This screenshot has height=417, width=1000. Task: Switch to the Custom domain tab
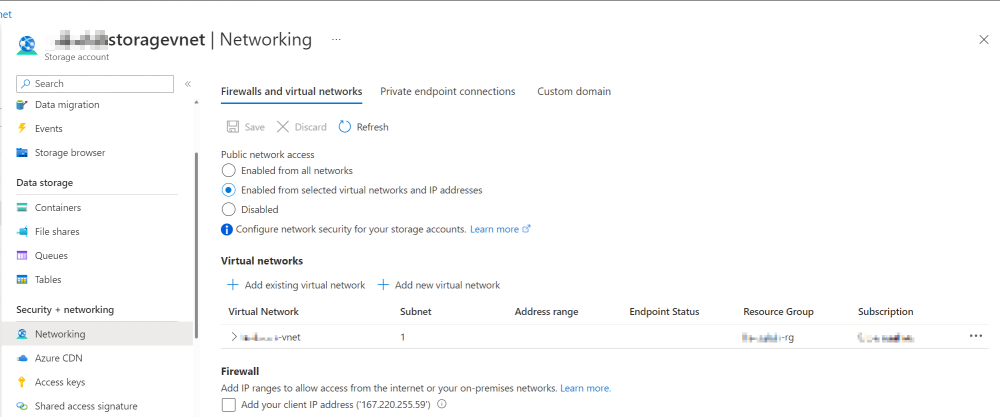click(x=573, y=92)
